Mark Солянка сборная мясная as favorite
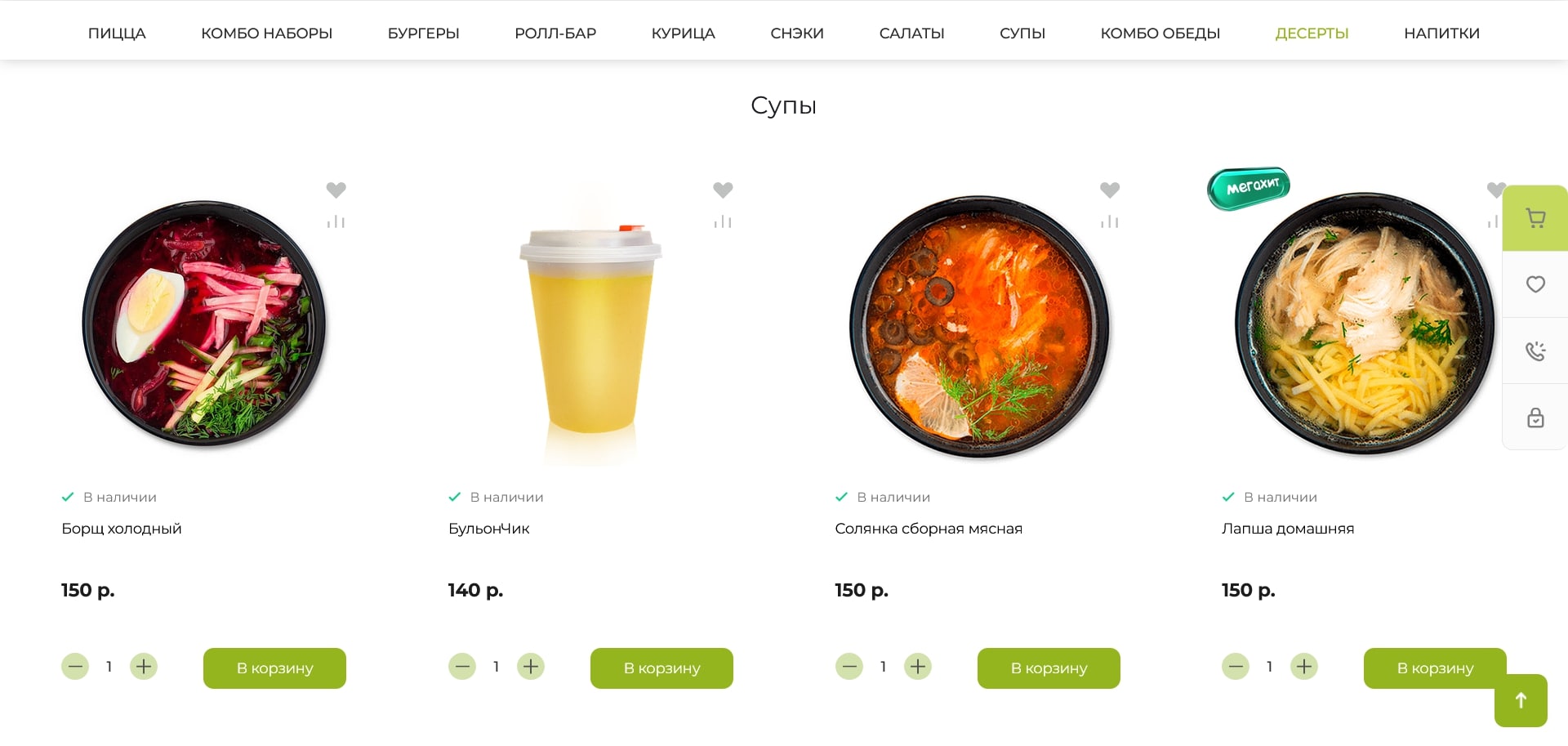Image resolution: width=1568 pixels, height=746 pixels. (x=1110, y=190)
